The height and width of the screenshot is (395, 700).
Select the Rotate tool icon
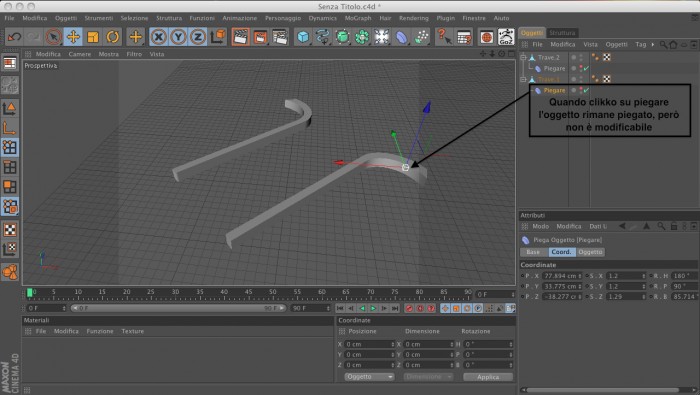(x=112, y=37)
